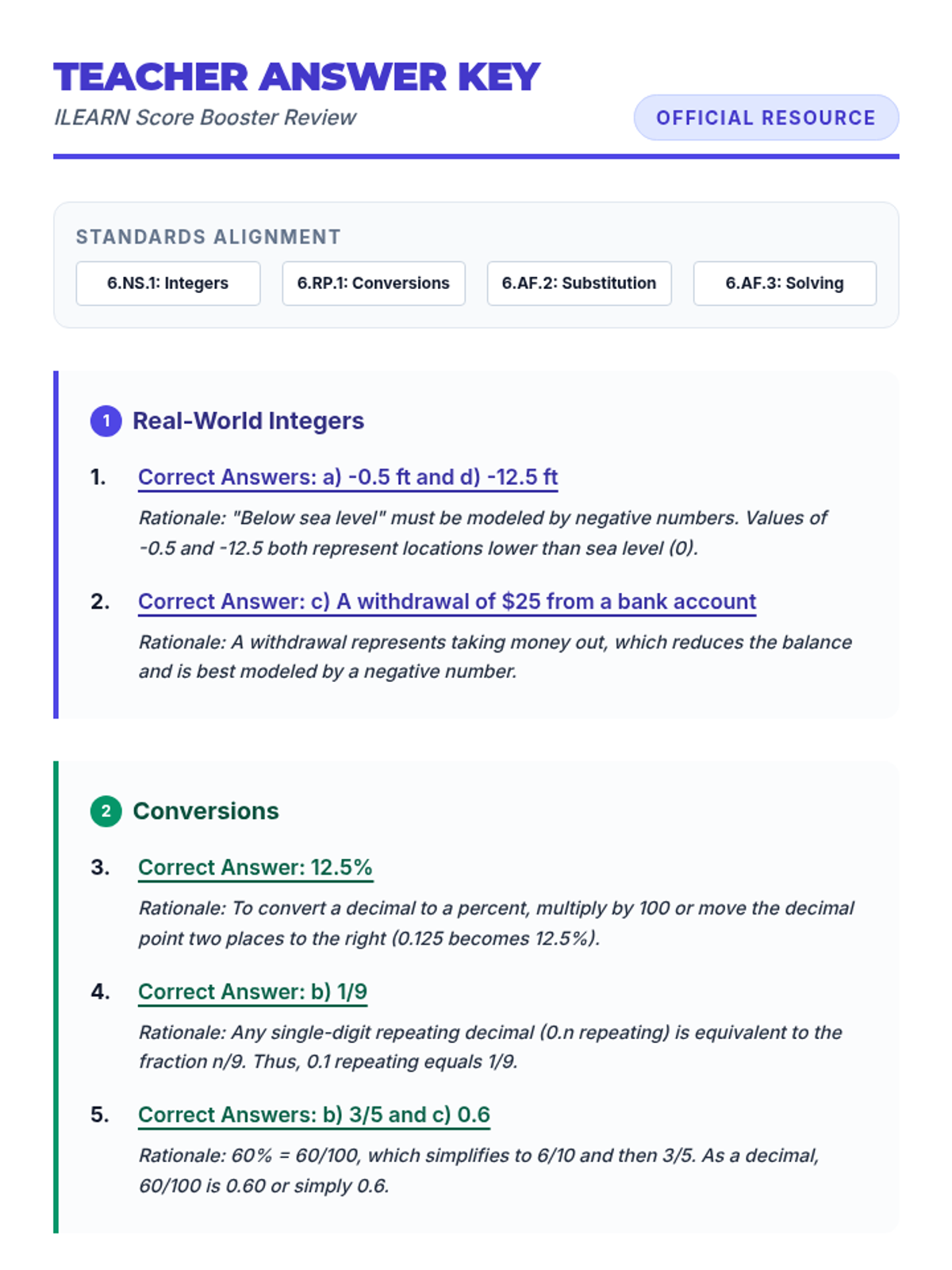
Task: Click the Correct Answer: b) 1/9 link
Action: (252, 991)
